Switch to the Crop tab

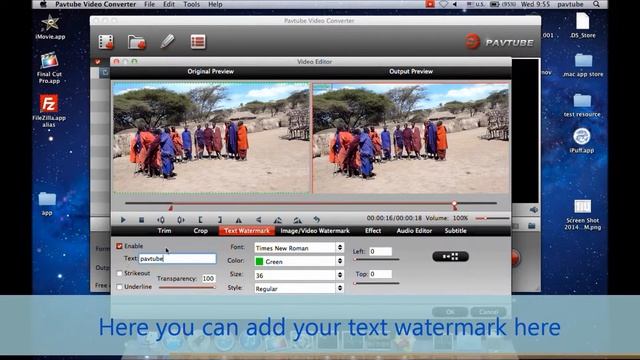click(200, 231)
